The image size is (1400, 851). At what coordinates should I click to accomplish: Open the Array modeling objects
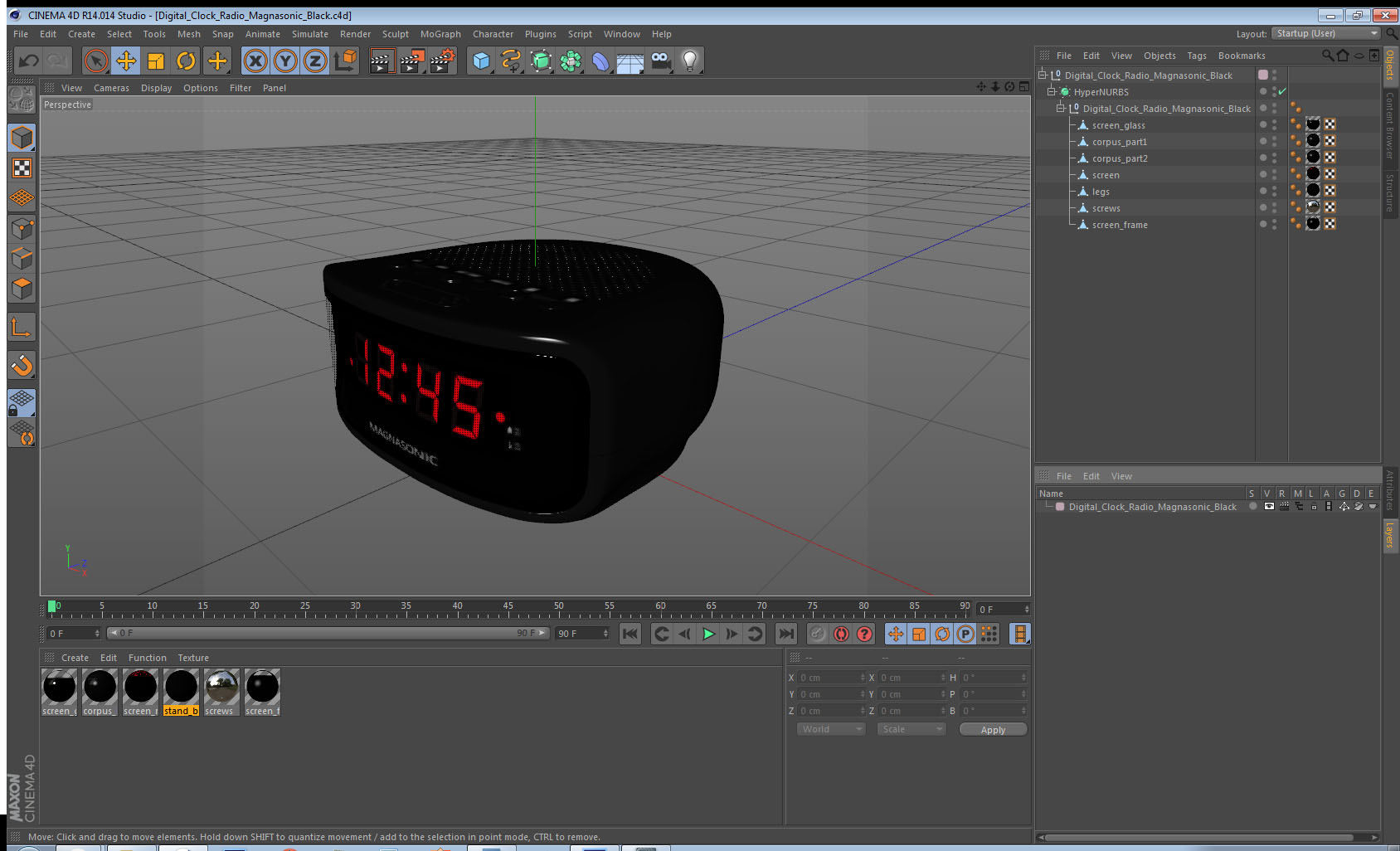click(571, 61)
